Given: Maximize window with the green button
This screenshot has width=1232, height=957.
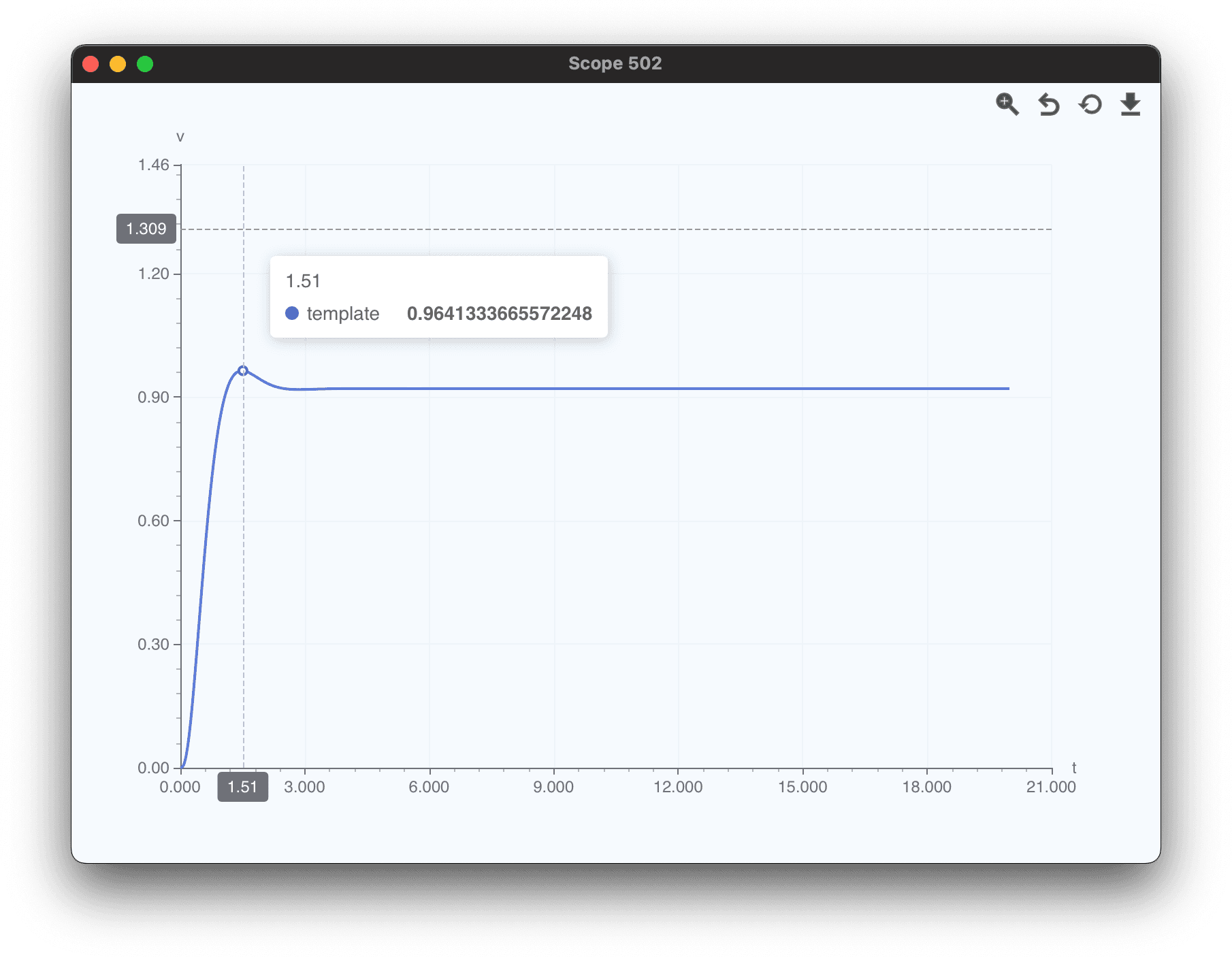Looking at the screenshot, I should click(x=145, y=64).
